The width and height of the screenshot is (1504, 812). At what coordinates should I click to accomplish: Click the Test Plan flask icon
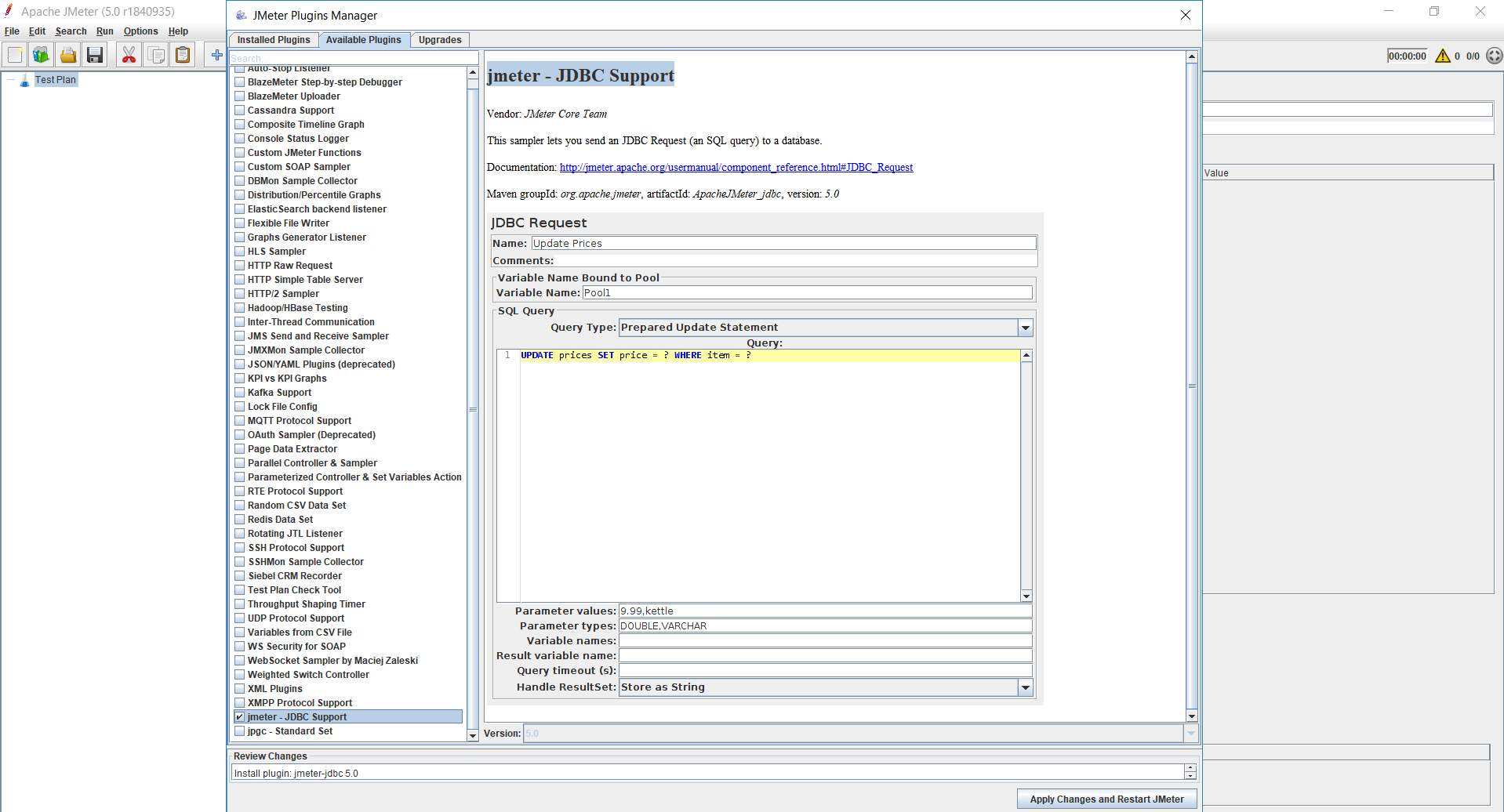[24, 80]
